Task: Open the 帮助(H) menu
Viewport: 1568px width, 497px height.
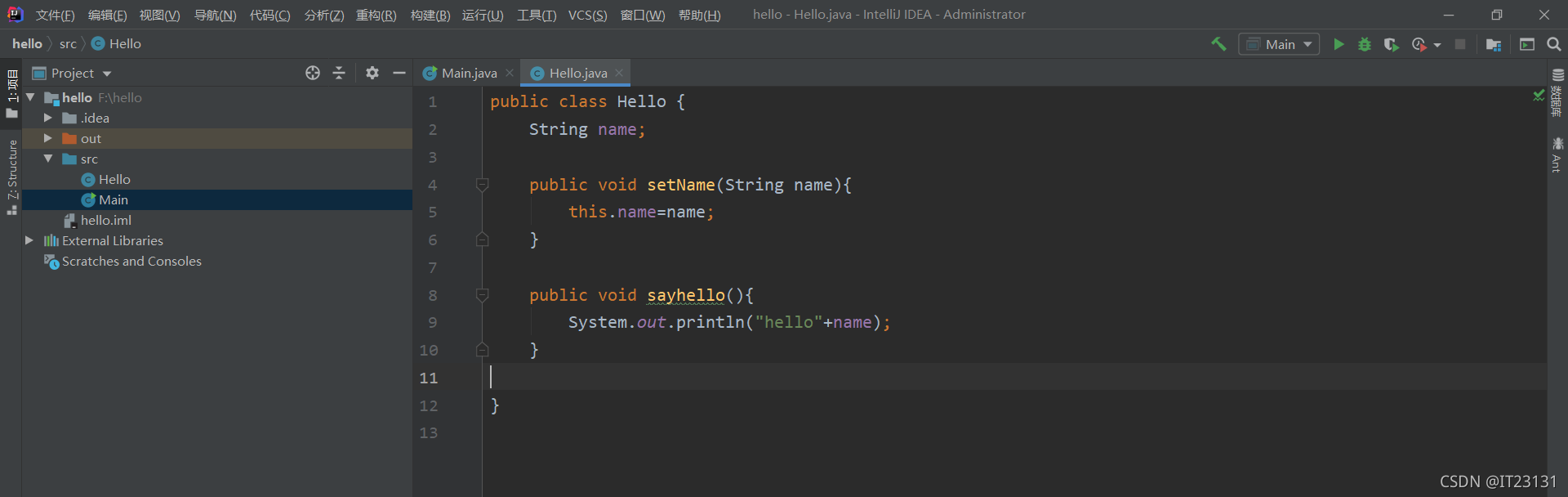Action: 699,15
